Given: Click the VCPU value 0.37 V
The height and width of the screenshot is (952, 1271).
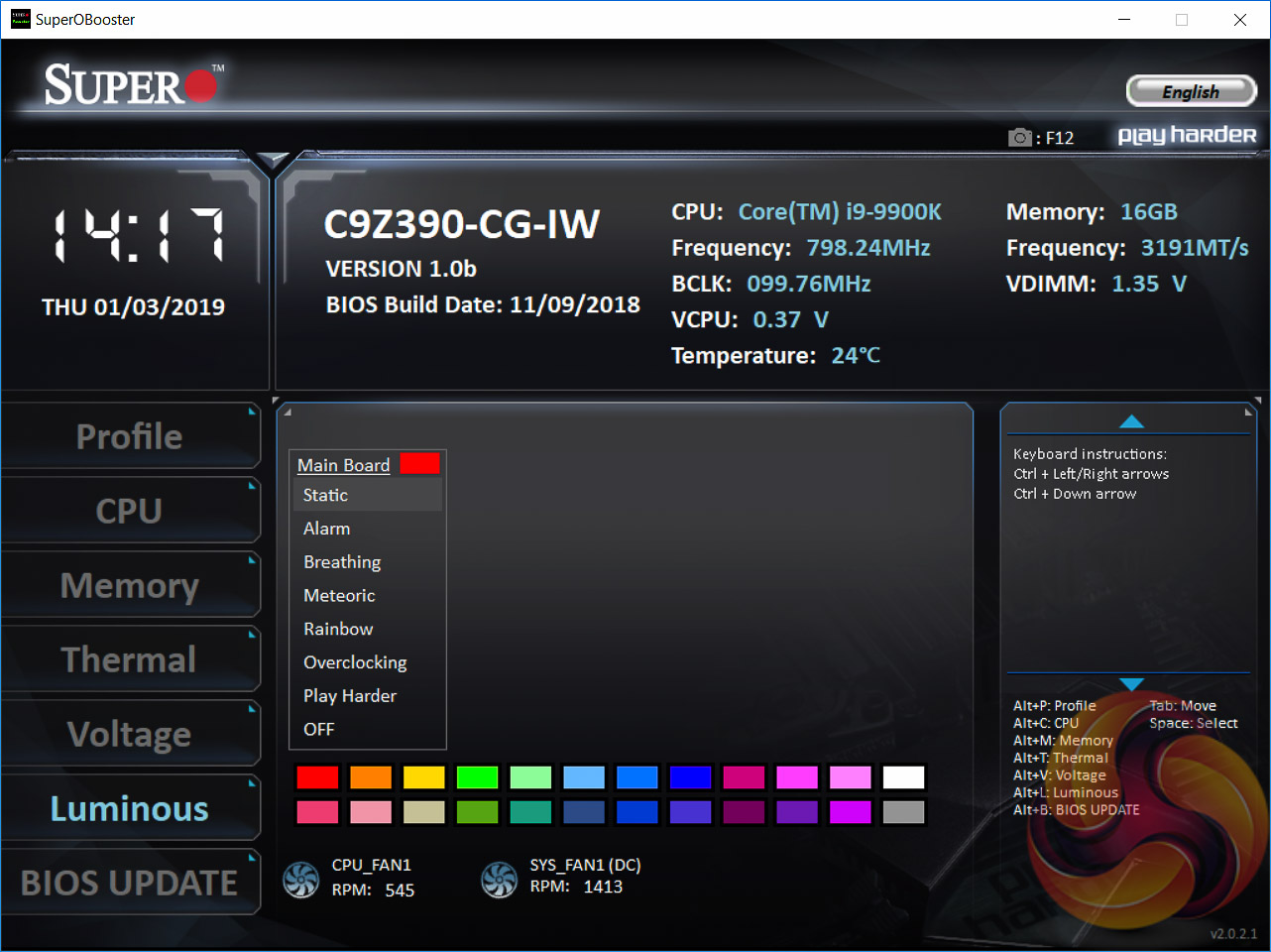Looking at the screenshot, I should coord(791,319).
